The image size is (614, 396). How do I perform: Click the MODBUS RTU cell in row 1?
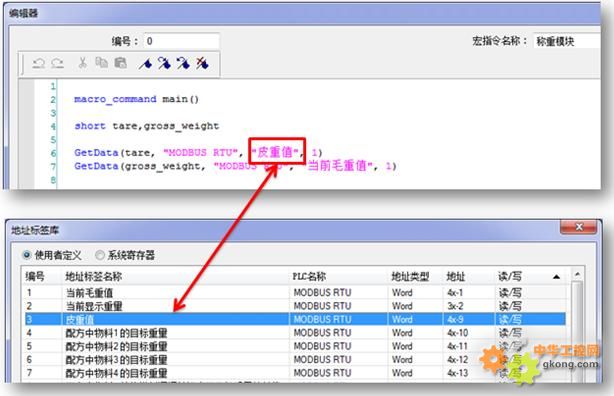[x=322, y=293]
